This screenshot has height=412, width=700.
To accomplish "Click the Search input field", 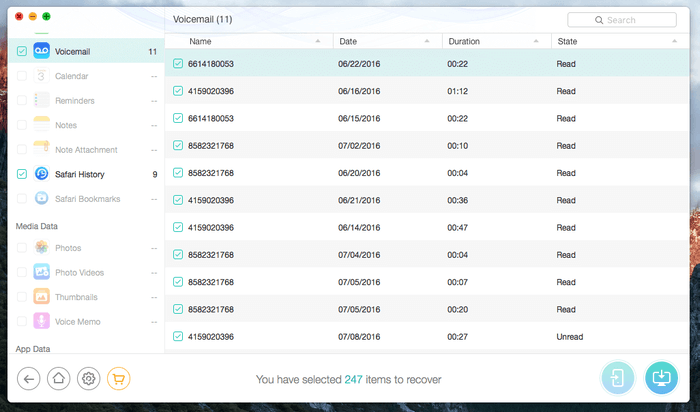I will 627,20.
